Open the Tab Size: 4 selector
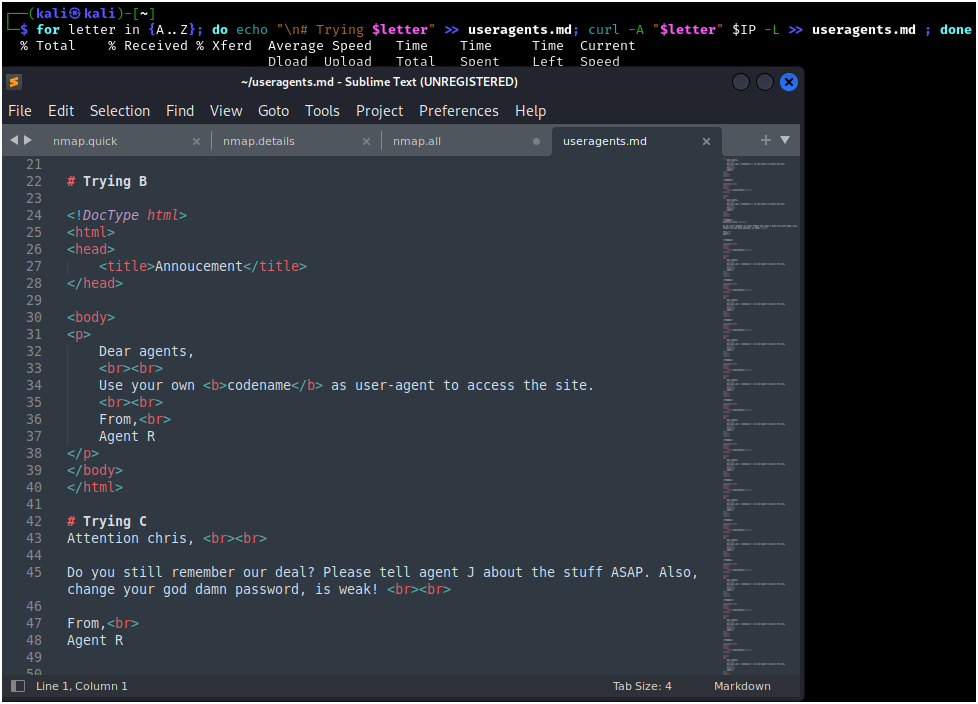 pyautogui.click(x=642, y=686)
